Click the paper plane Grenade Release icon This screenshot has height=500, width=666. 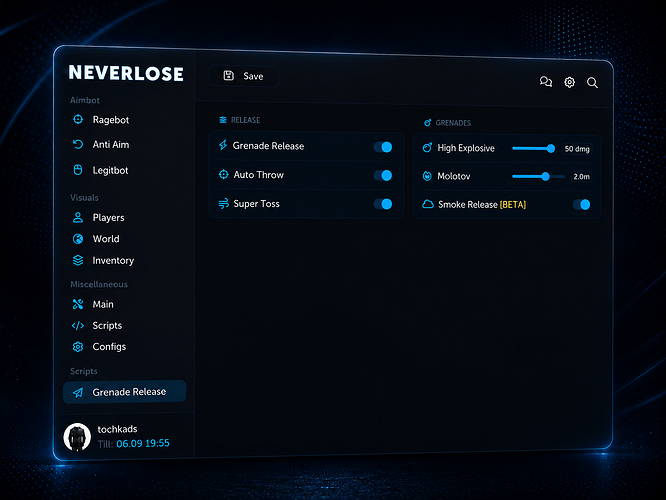(x=78, y=392)
